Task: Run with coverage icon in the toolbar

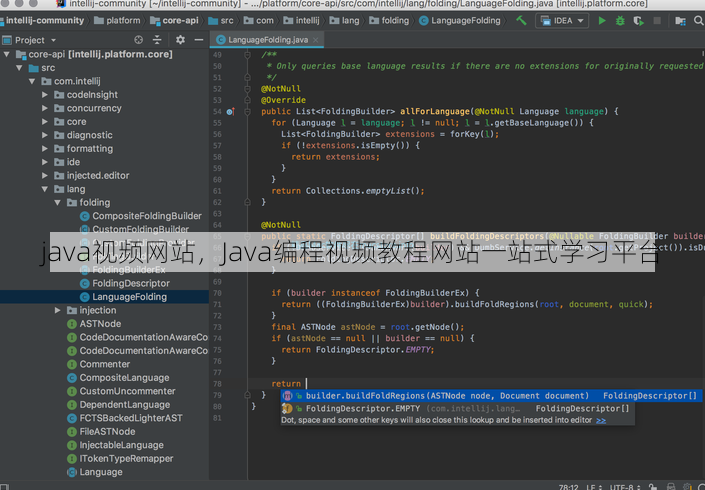Action: 638,21
